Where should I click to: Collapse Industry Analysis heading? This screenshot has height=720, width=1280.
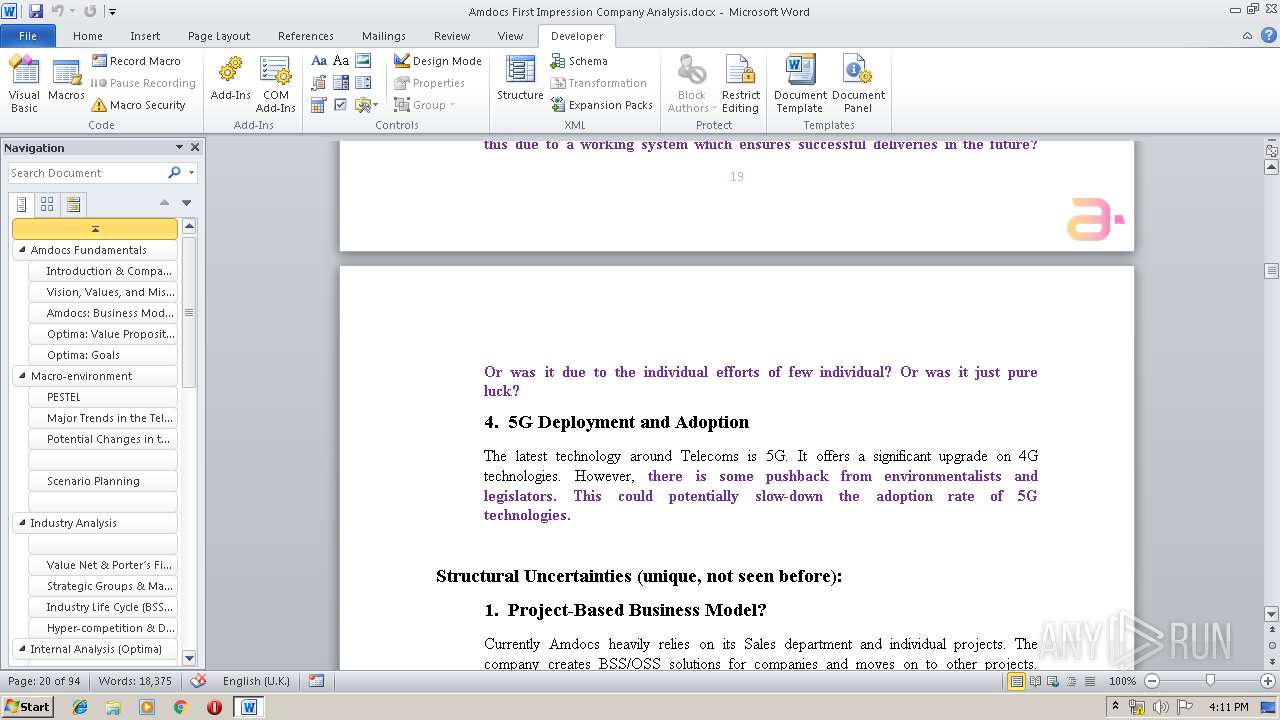click(x=22, y=523)
